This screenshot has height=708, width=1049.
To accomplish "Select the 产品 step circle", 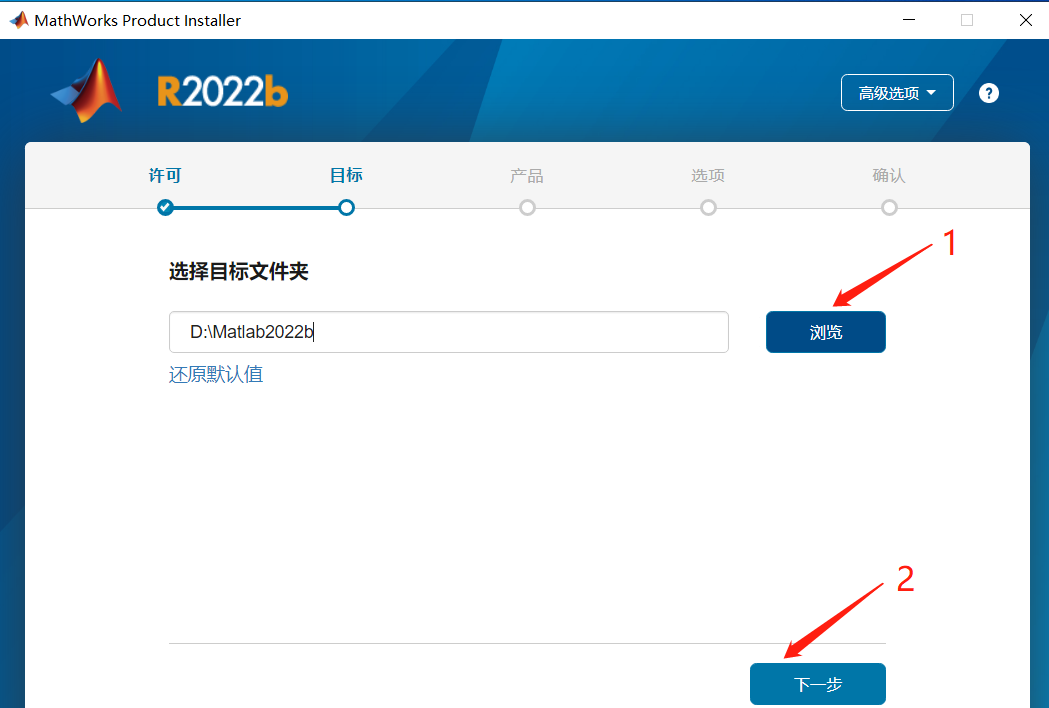I will 527,207.
